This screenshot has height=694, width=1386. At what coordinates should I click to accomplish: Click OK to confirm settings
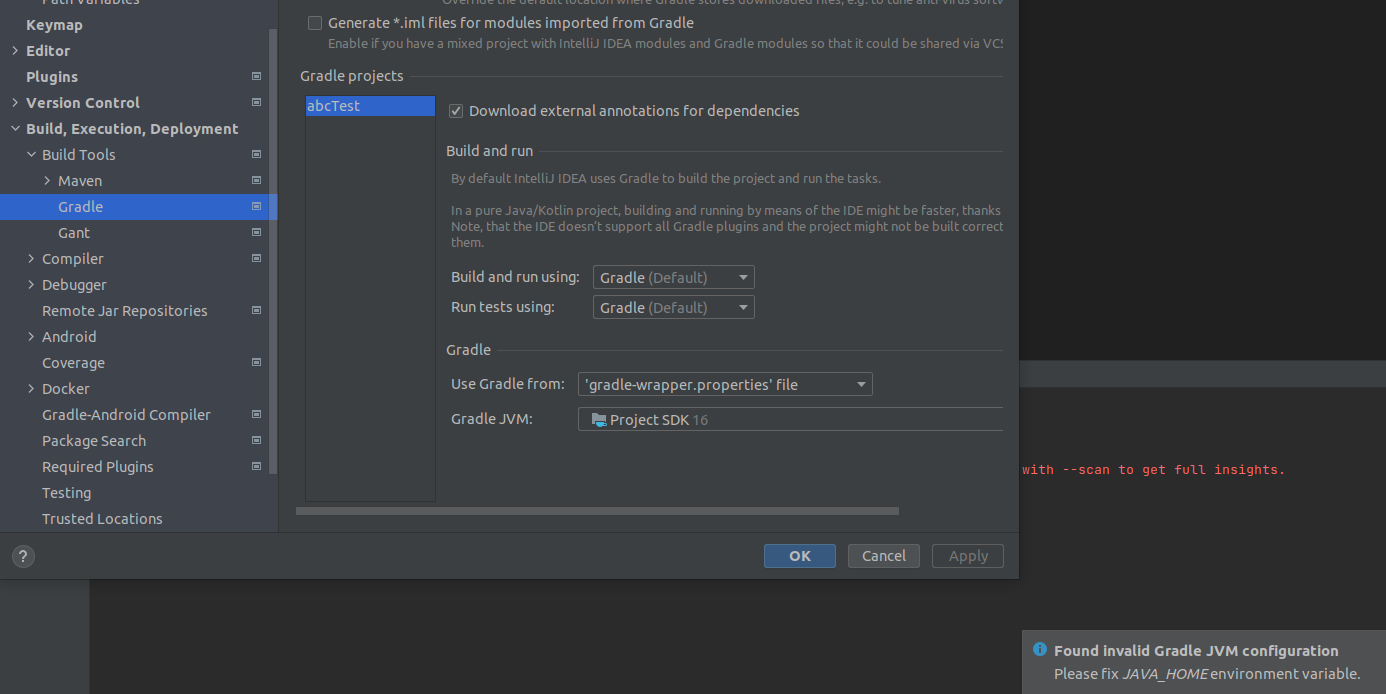click(800, 556)
